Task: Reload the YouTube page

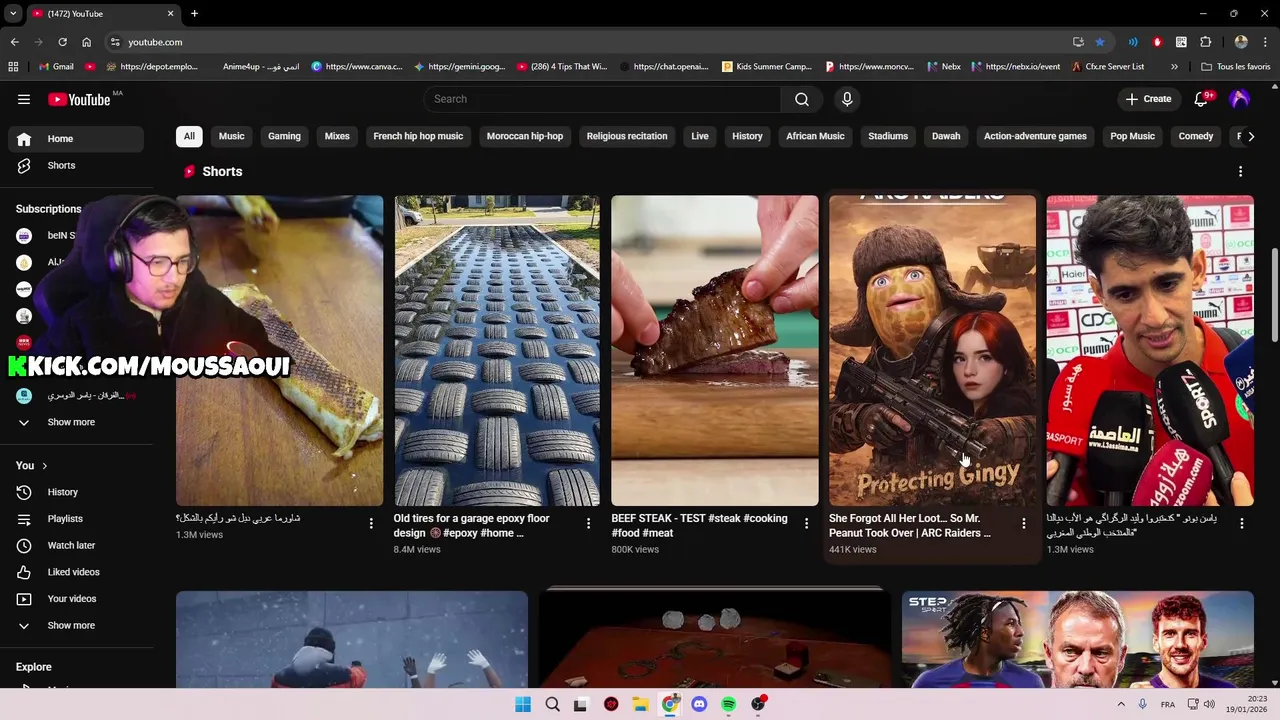Action: point(62,42)
